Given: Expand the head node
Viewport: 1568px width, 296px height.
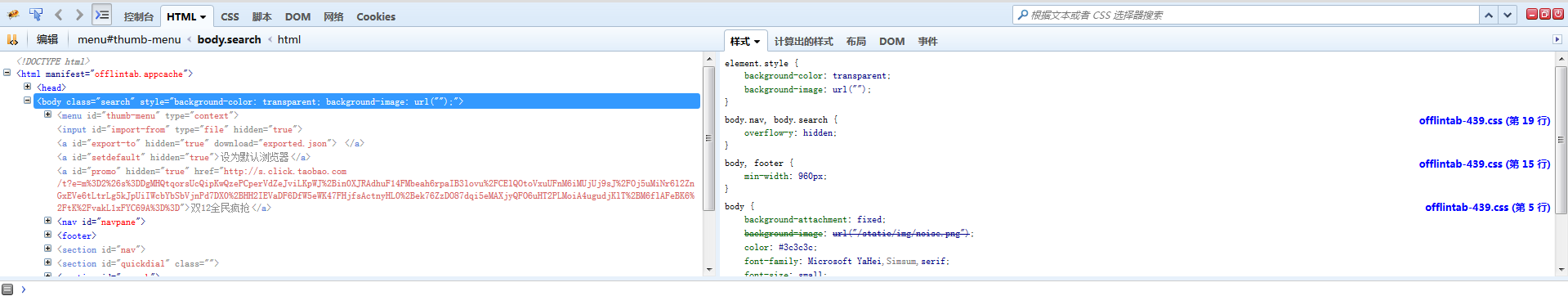Looking at the screenshot, I should click(x=27, y=87).
